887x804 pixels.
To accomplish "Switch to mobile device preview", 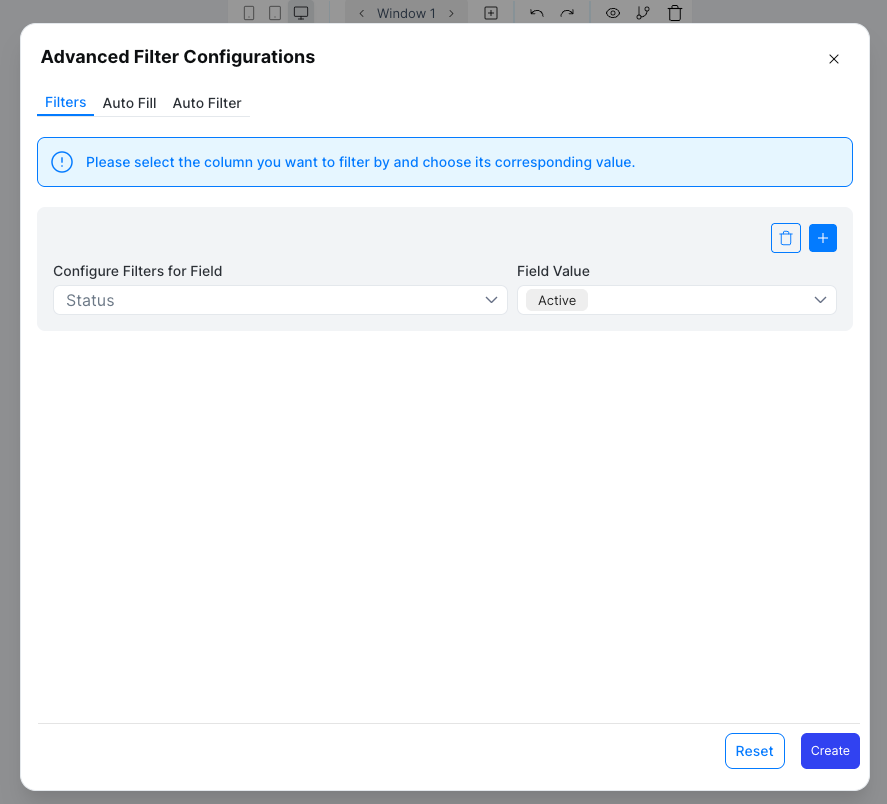I will 248,12.
